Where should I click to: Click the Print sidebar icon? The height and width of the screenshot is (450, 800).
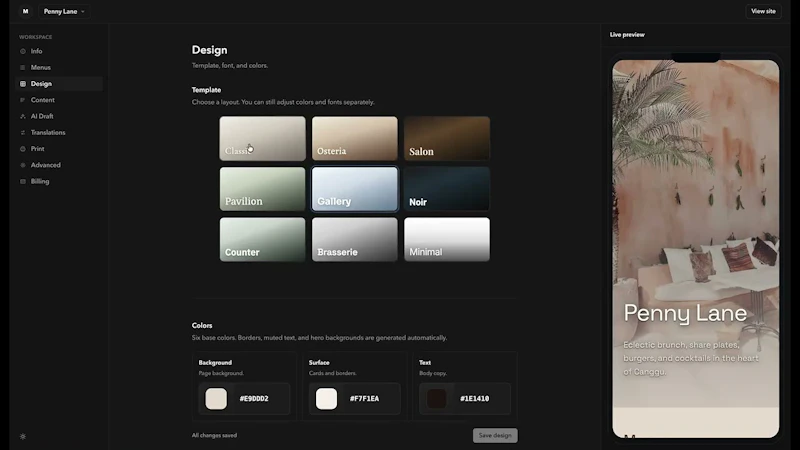[x=22, y=149]
